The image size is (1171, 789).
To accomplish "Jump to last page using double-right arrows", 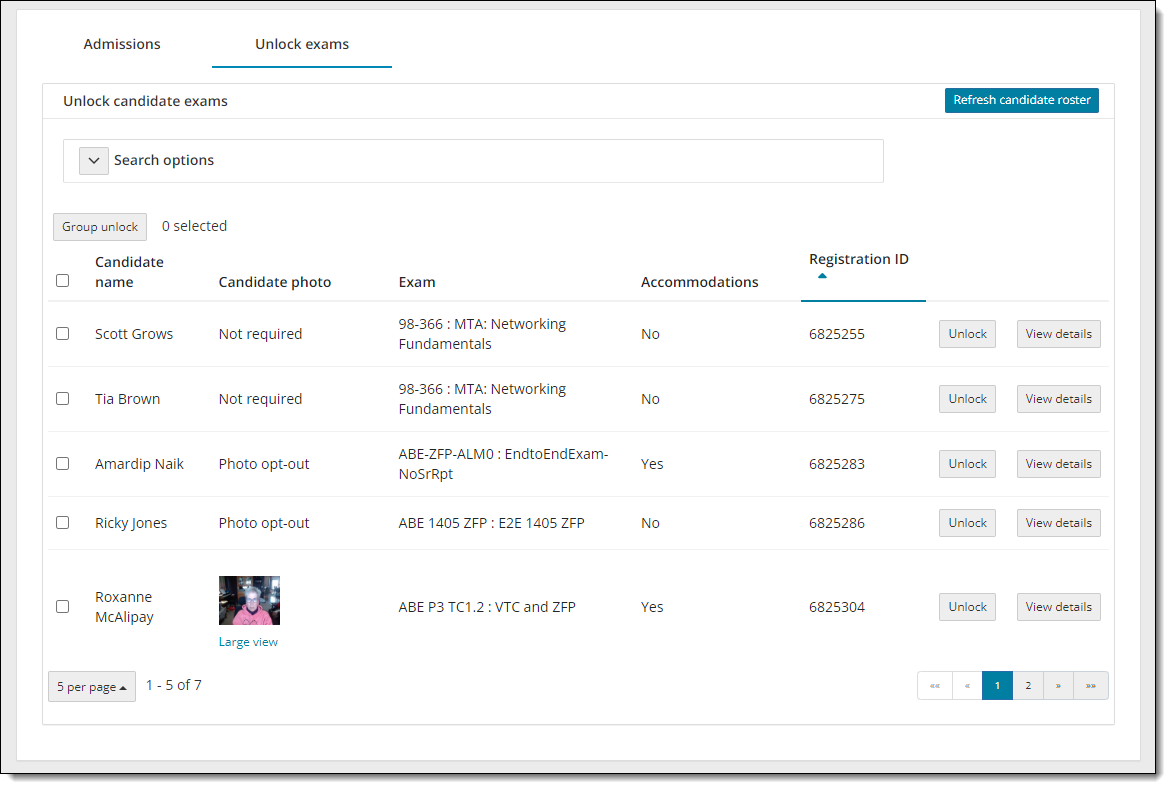I will [x=1090, y=686].
